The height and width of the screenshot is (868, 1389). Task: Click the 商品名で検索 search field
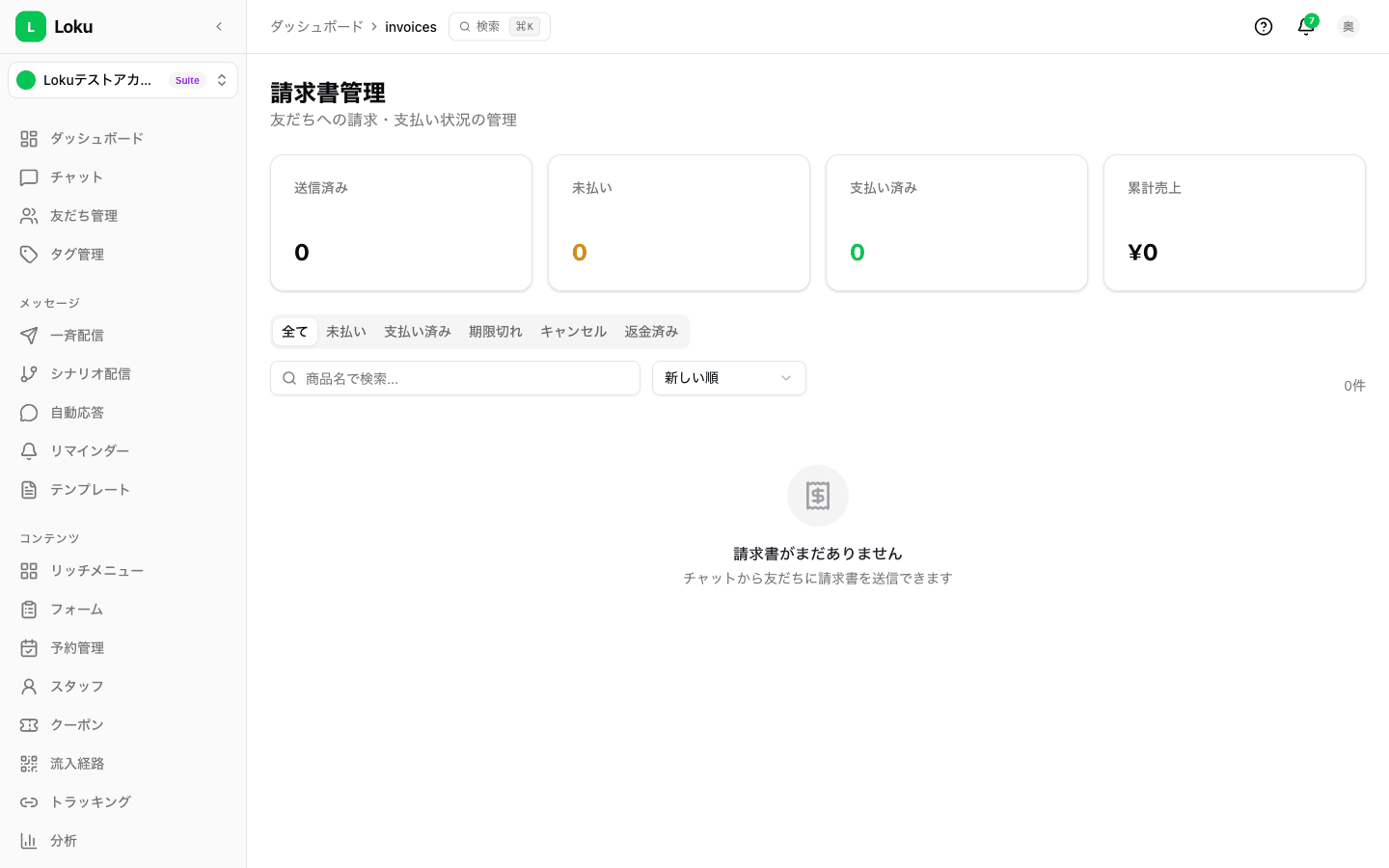455,378
